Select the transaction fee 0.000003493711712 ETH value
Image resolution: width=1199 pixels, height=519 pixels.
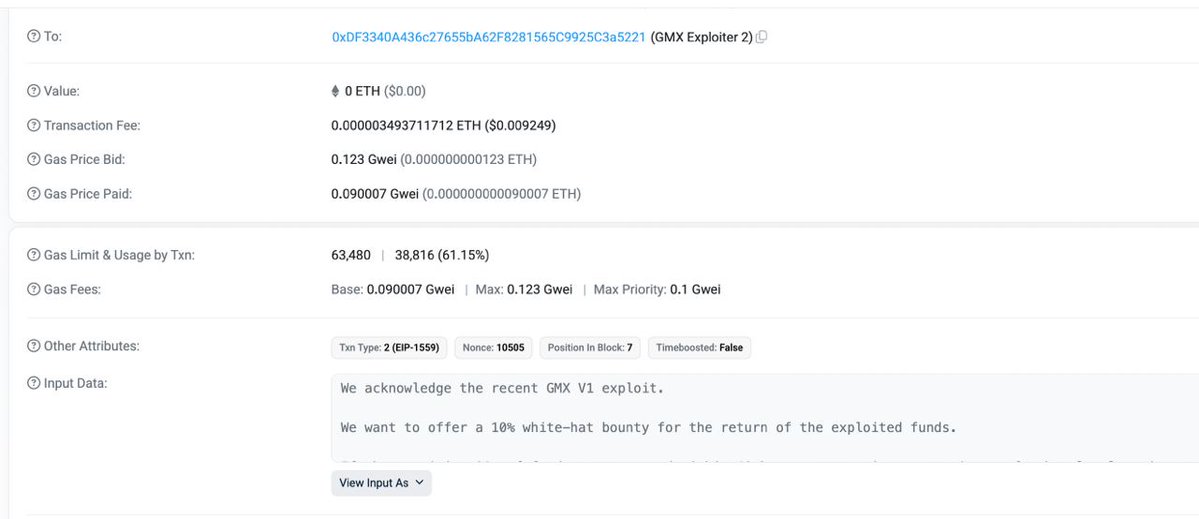coord(406,125)
